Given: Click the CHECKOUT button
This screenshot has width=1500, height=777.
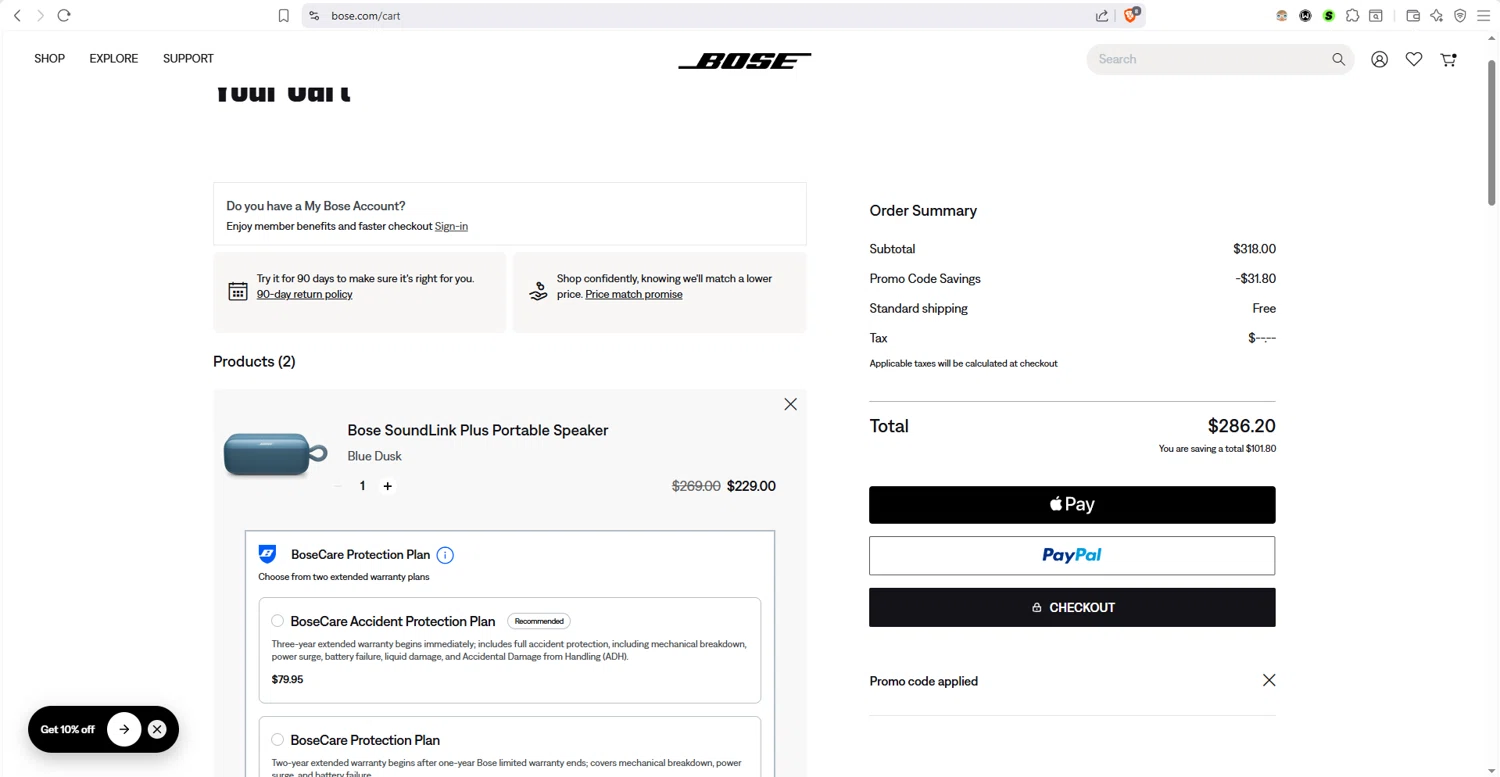Looking at the screenshot, I should (1072, 607).
